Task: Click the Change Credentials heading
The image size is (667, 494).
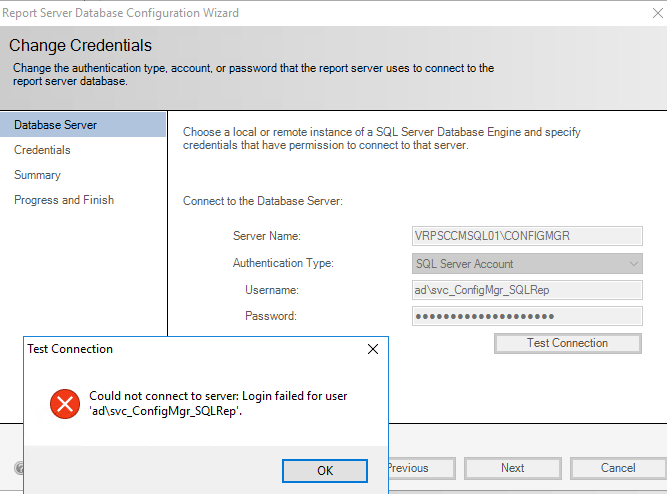Action: tap(80, 46)
